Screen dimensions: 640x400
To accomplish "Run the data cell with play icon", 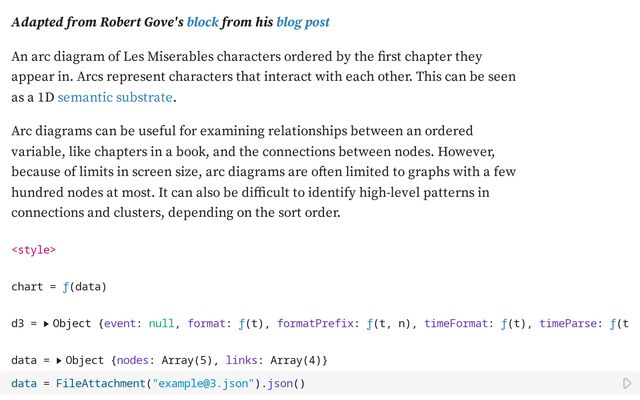I will [x=627, y=383].
